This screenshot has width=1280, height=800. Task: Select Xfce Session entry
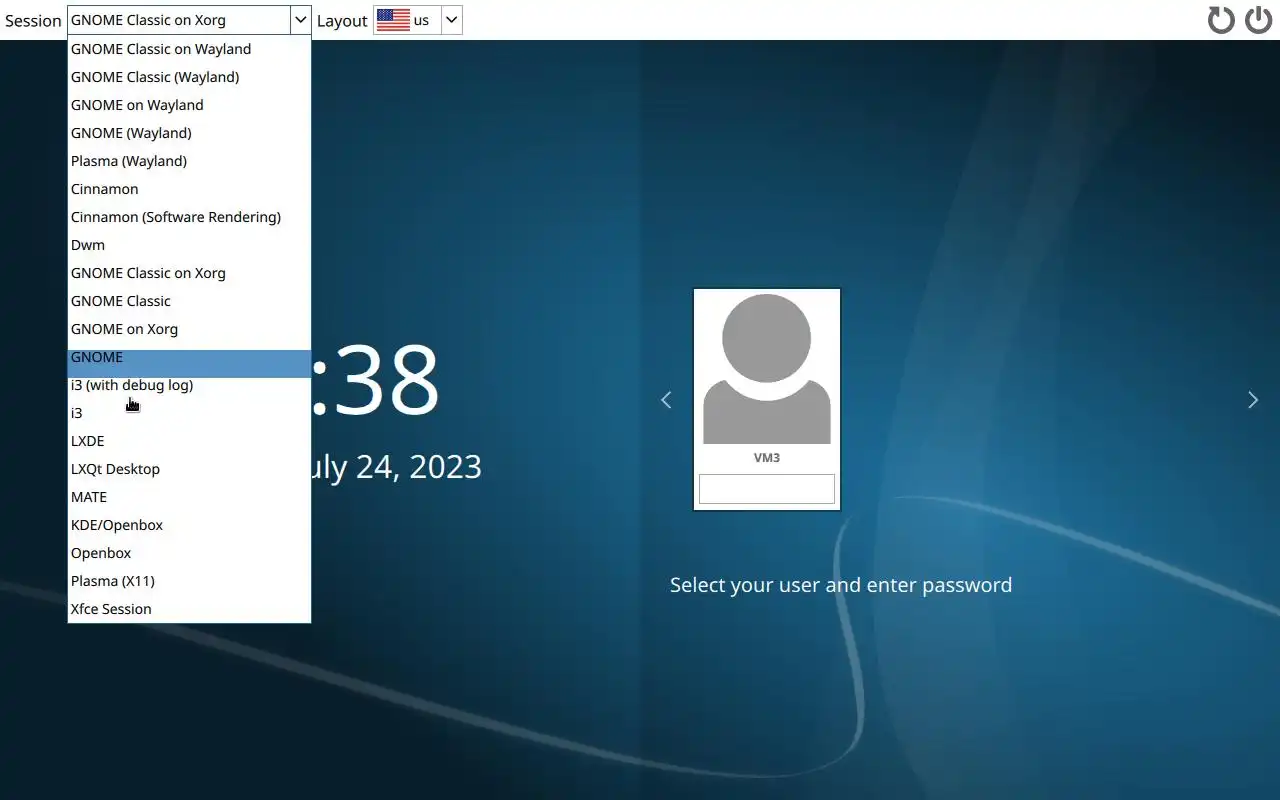pyautogui.click(x=189, y=609)
